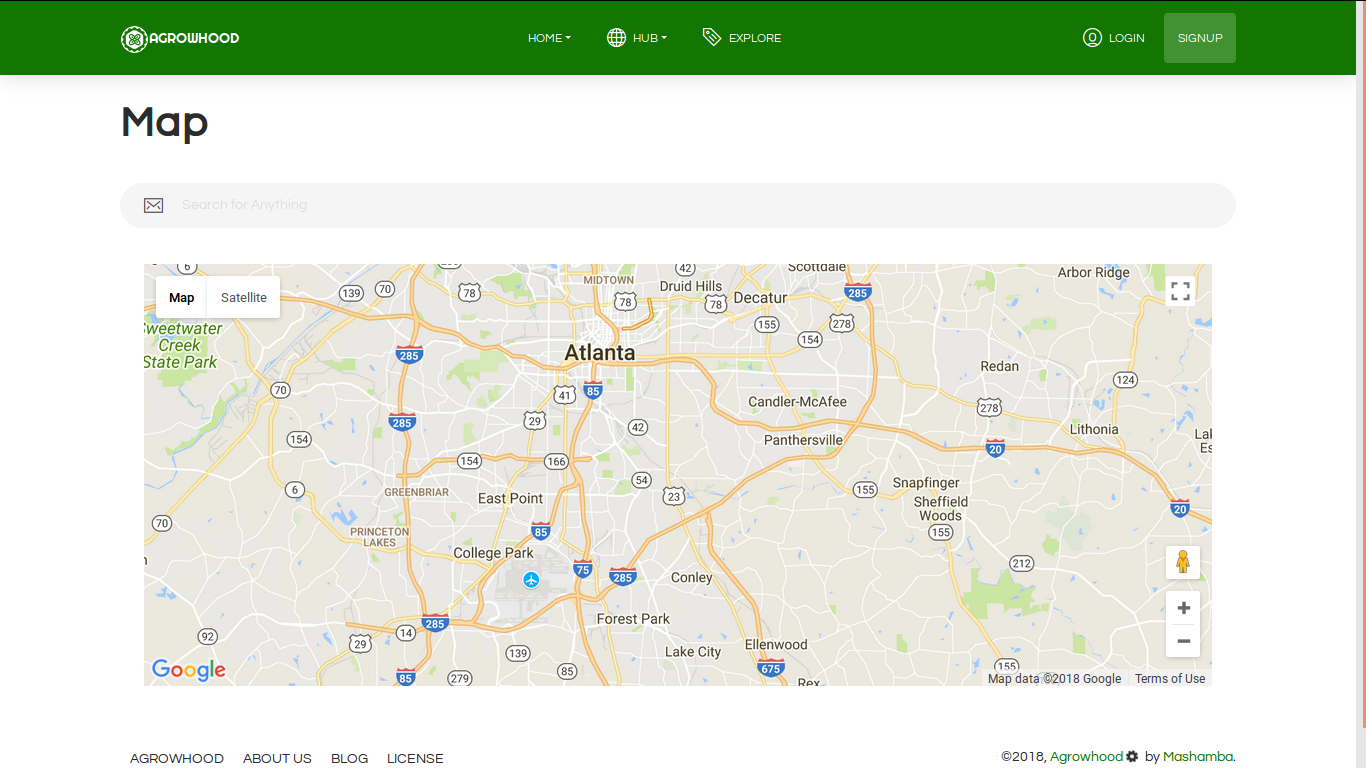Toggle fullscreen map view
The width and height of the screenshot is (1366, 768).
pos(1180,291)
